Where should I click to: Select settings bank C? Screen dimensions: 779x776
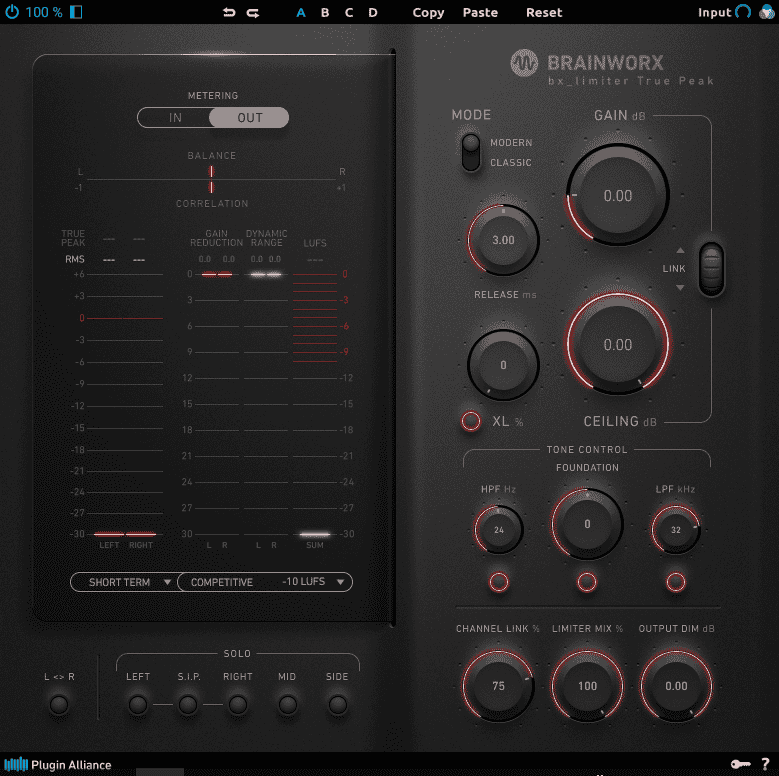point(349,12)
